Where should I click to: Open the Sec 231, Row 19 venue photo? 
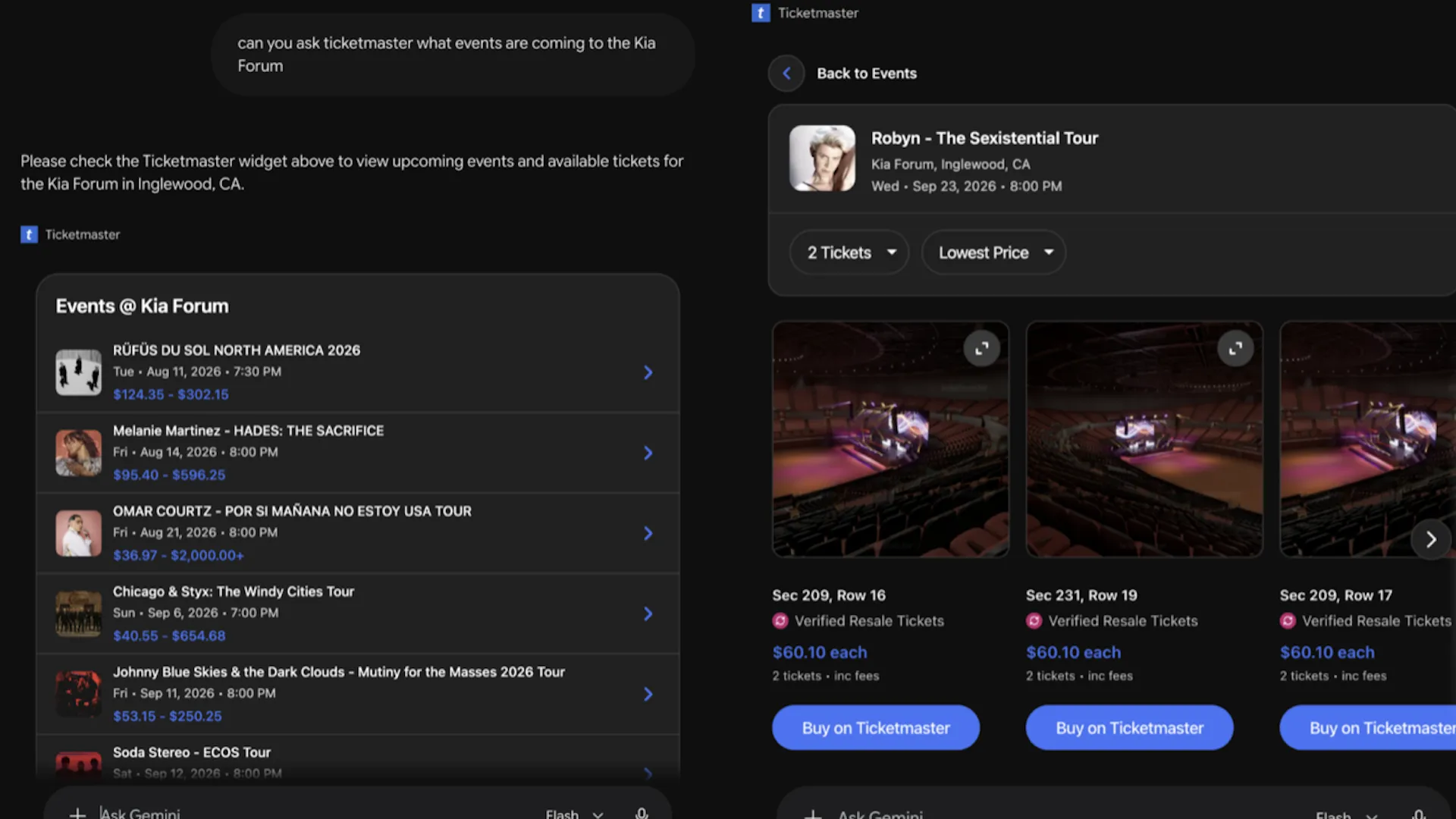tap(1144, 440)
